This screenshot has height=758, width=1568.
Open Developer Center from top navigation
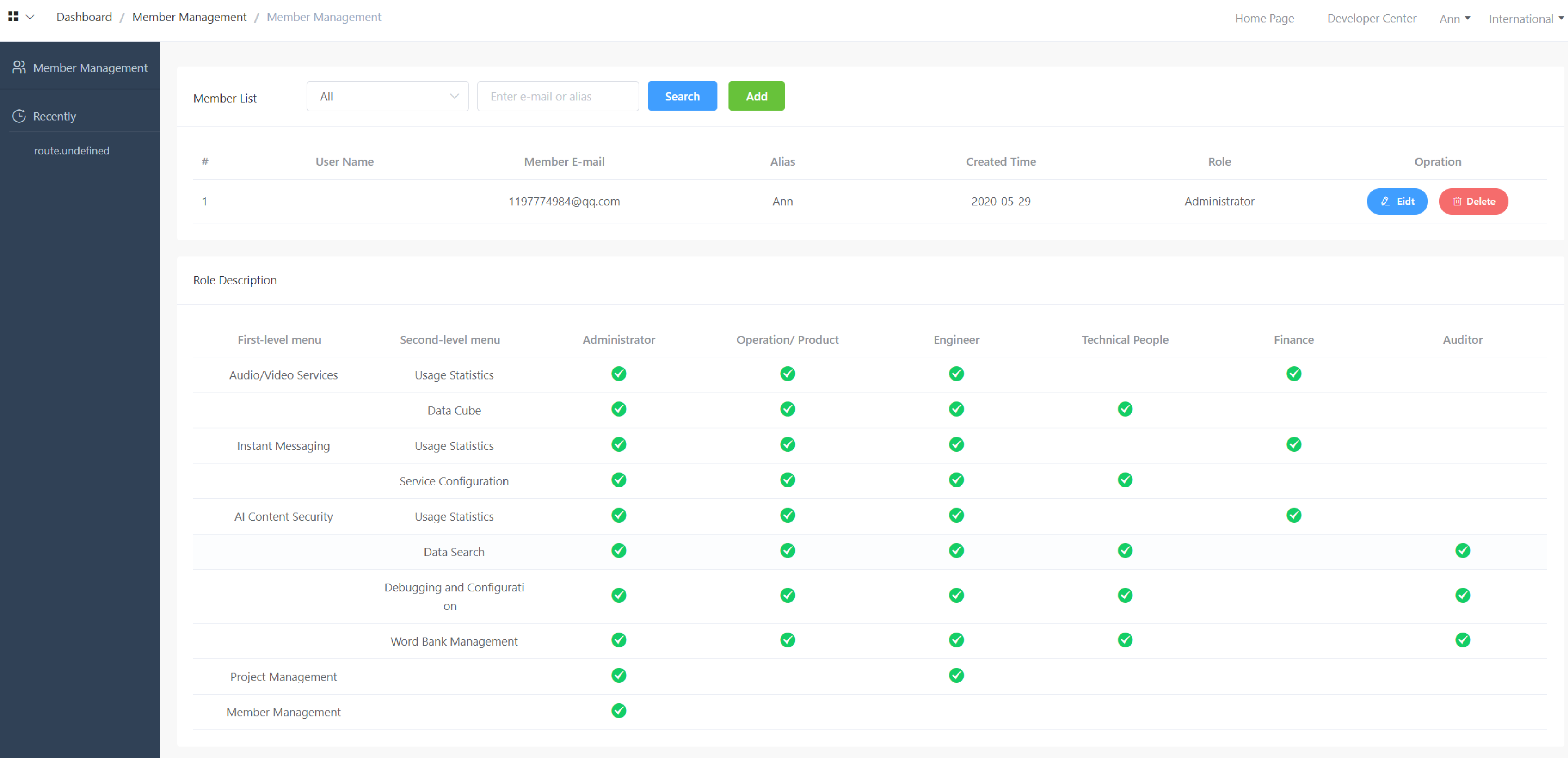(x=1371, y=19)
